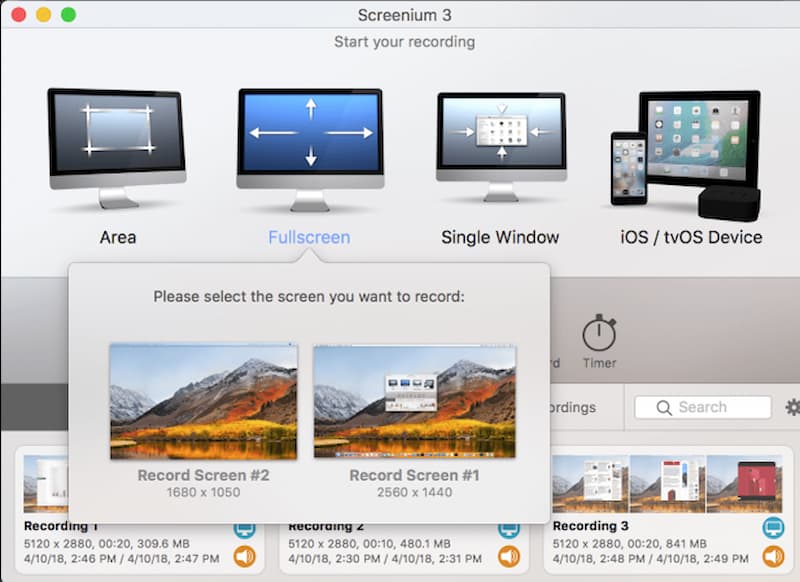Click the magnifier icon in Search
800x582 pixels.
pos(664,408)
